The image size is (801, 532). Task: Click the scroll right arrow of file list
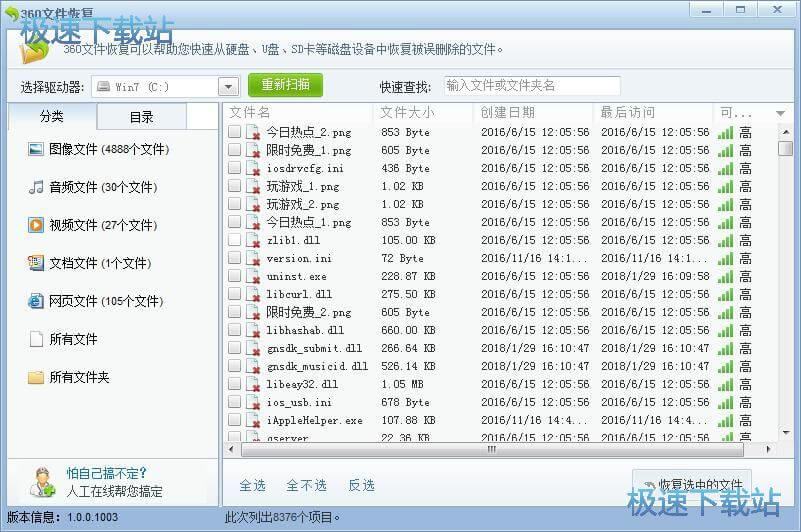click(x=768, y=450)
